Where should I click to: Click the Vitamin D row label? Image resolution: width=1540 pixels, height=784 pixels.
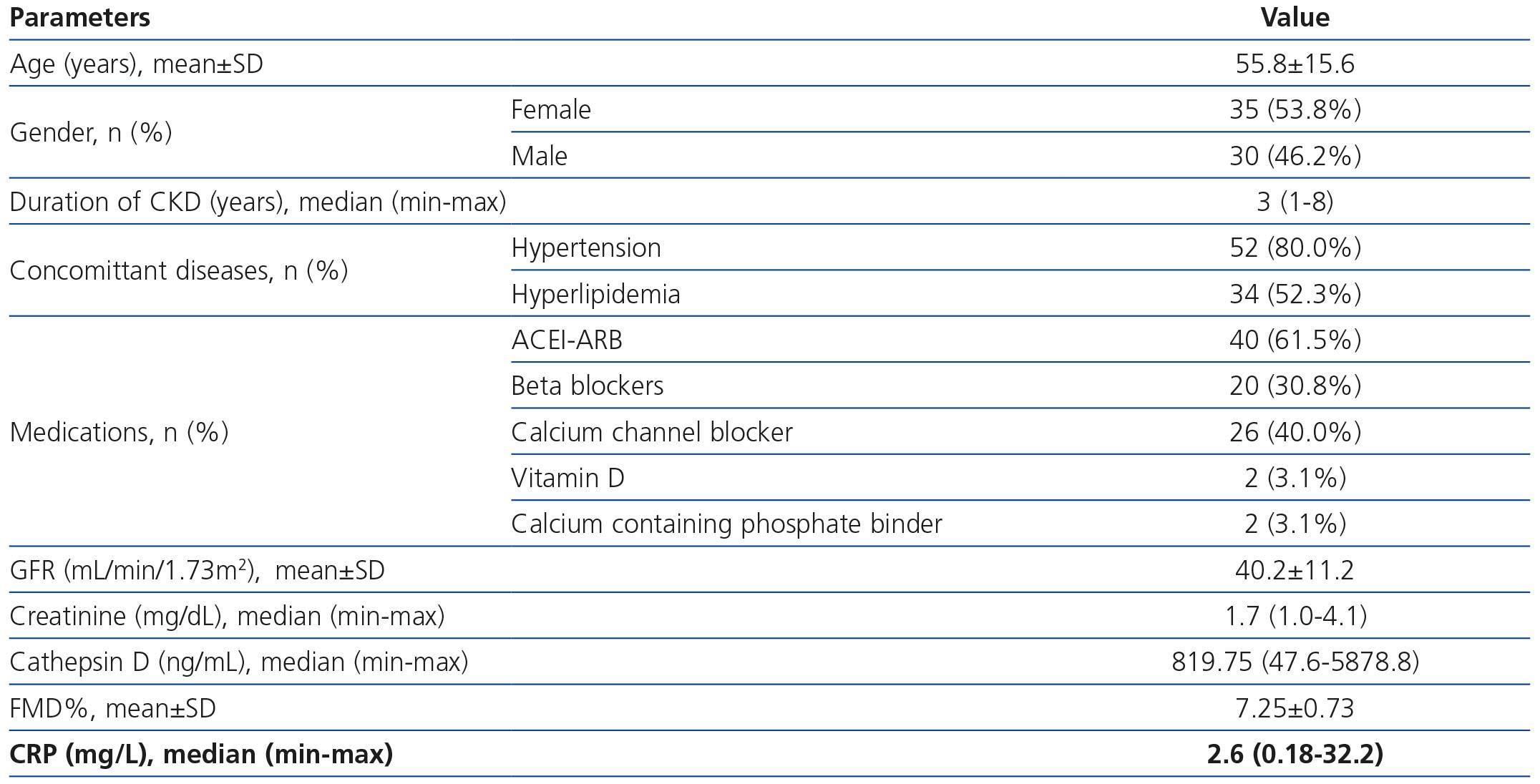coord(567,478)
